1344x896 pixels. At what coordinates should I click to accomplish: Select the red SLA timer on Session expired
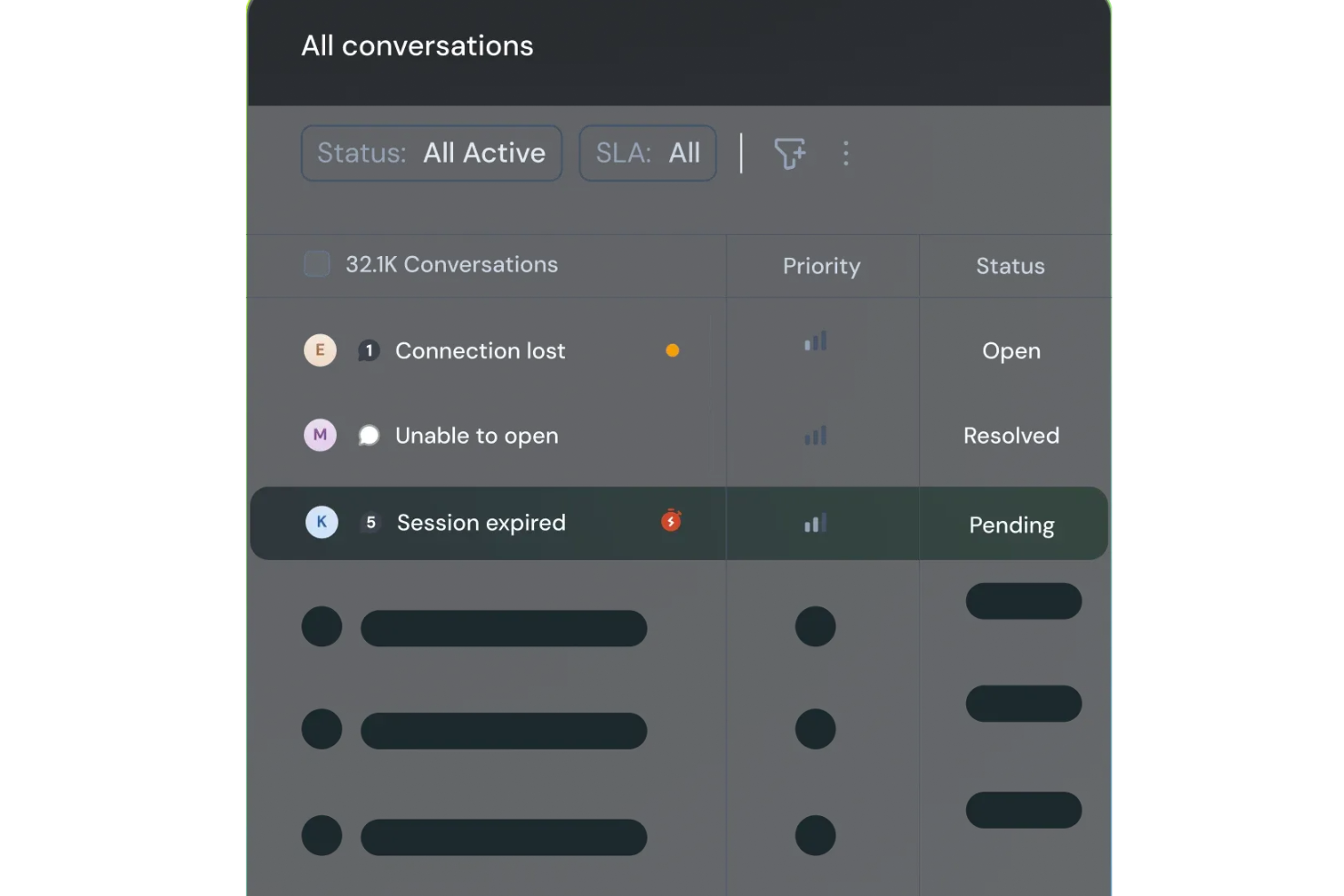(671, 521)
